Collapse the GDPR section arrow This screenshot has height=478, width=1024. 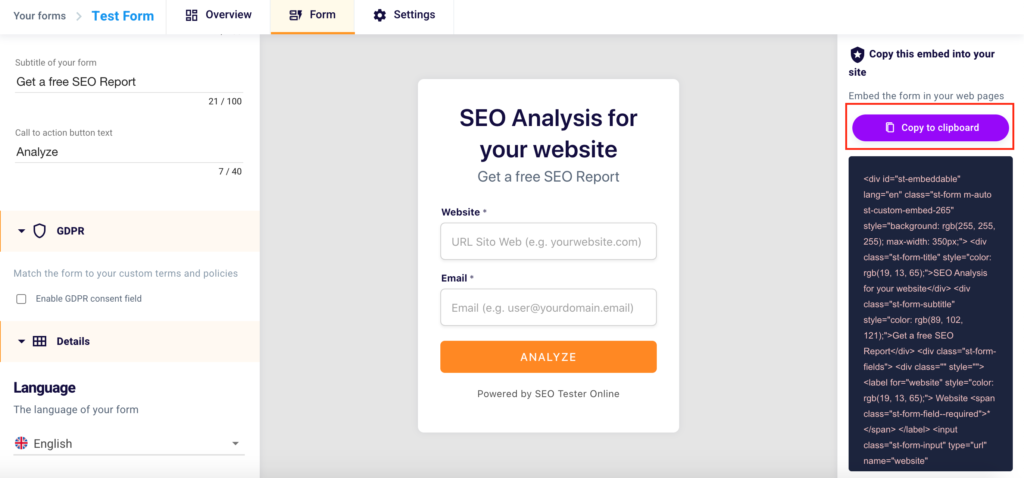click(21, 230)
